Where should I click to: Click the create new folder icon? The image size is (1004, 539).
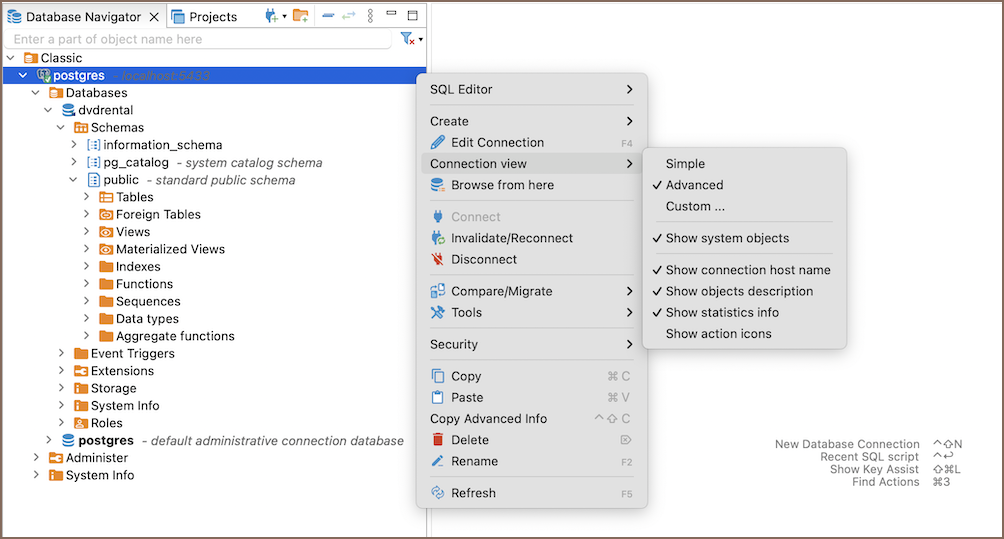coord(299,16)
